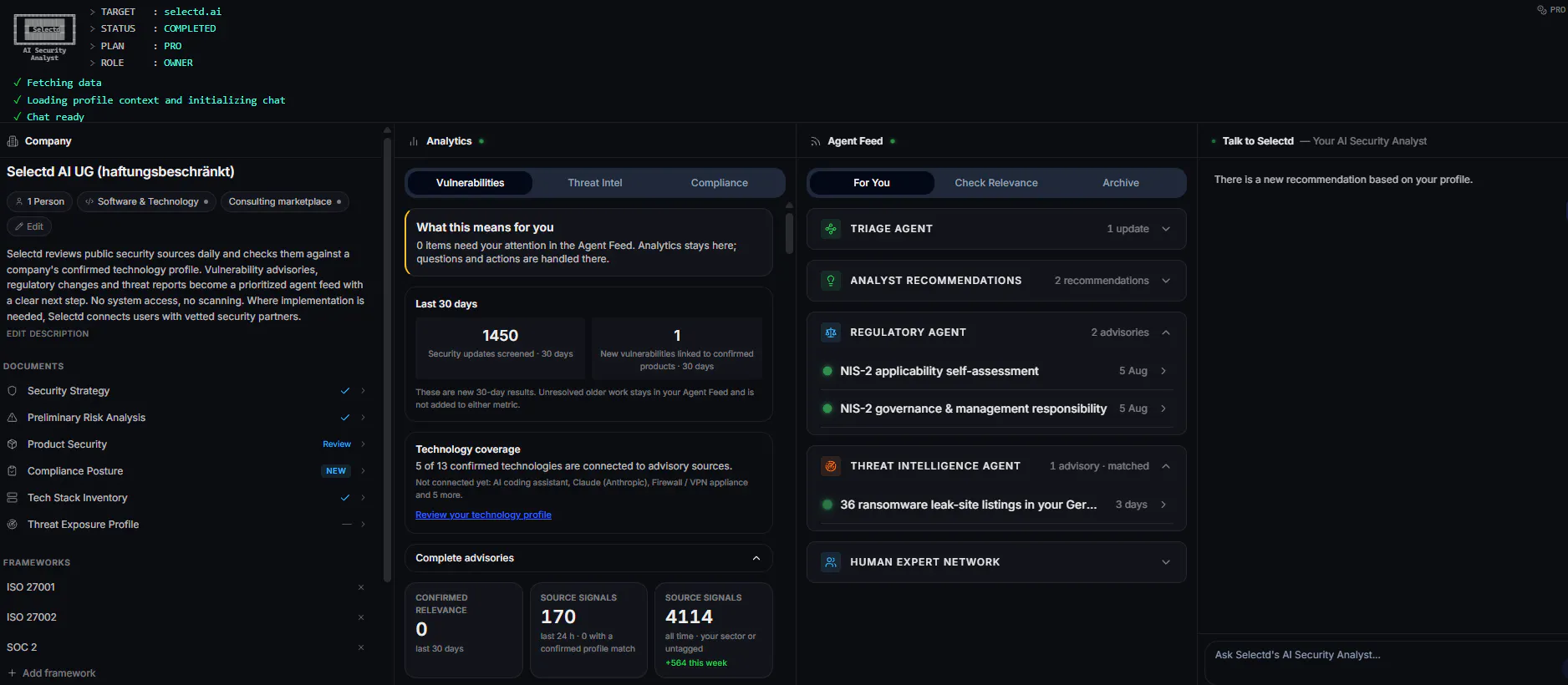Image resolution: width=1568 pixels, height=685 pixels.
Task: Click the Threat Exposure Profile target icon
Action: click(13, 525)
